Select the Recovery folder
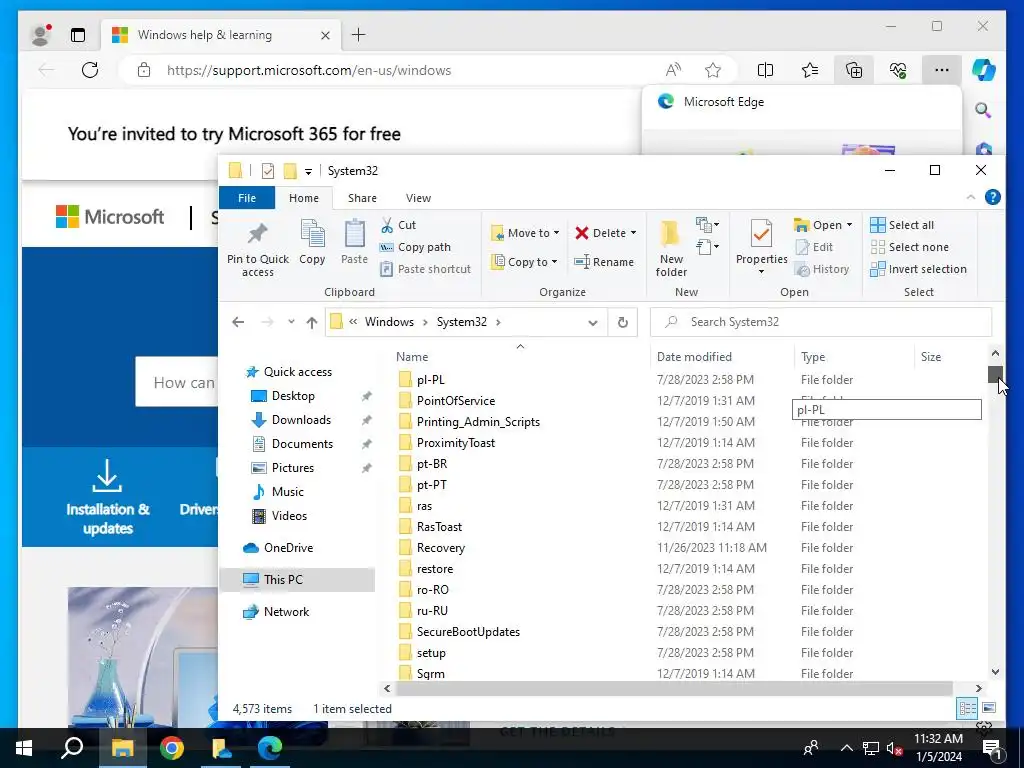The width and height of the screenshot is (1024, 768). click(x=441, y=548)
